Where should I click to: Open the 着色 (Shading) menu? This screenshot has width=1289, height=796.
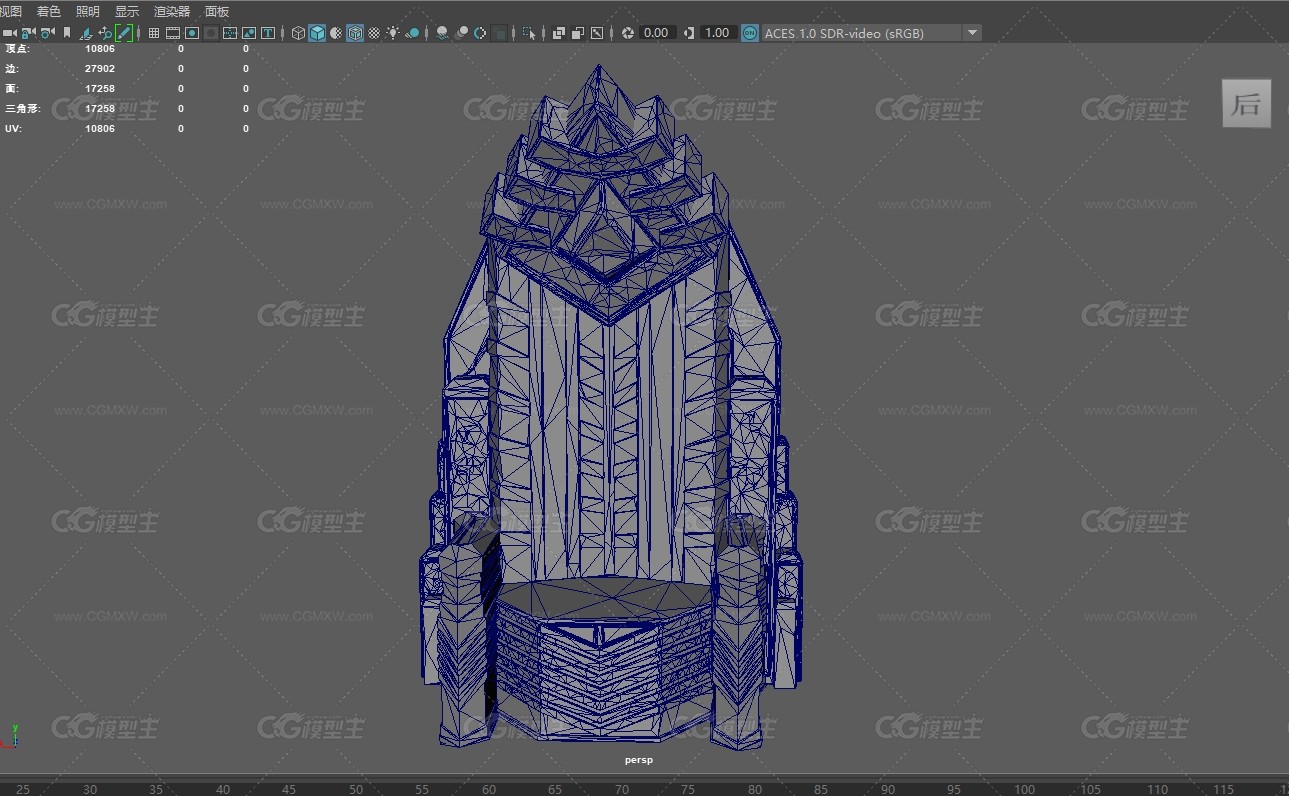point(48,11)
